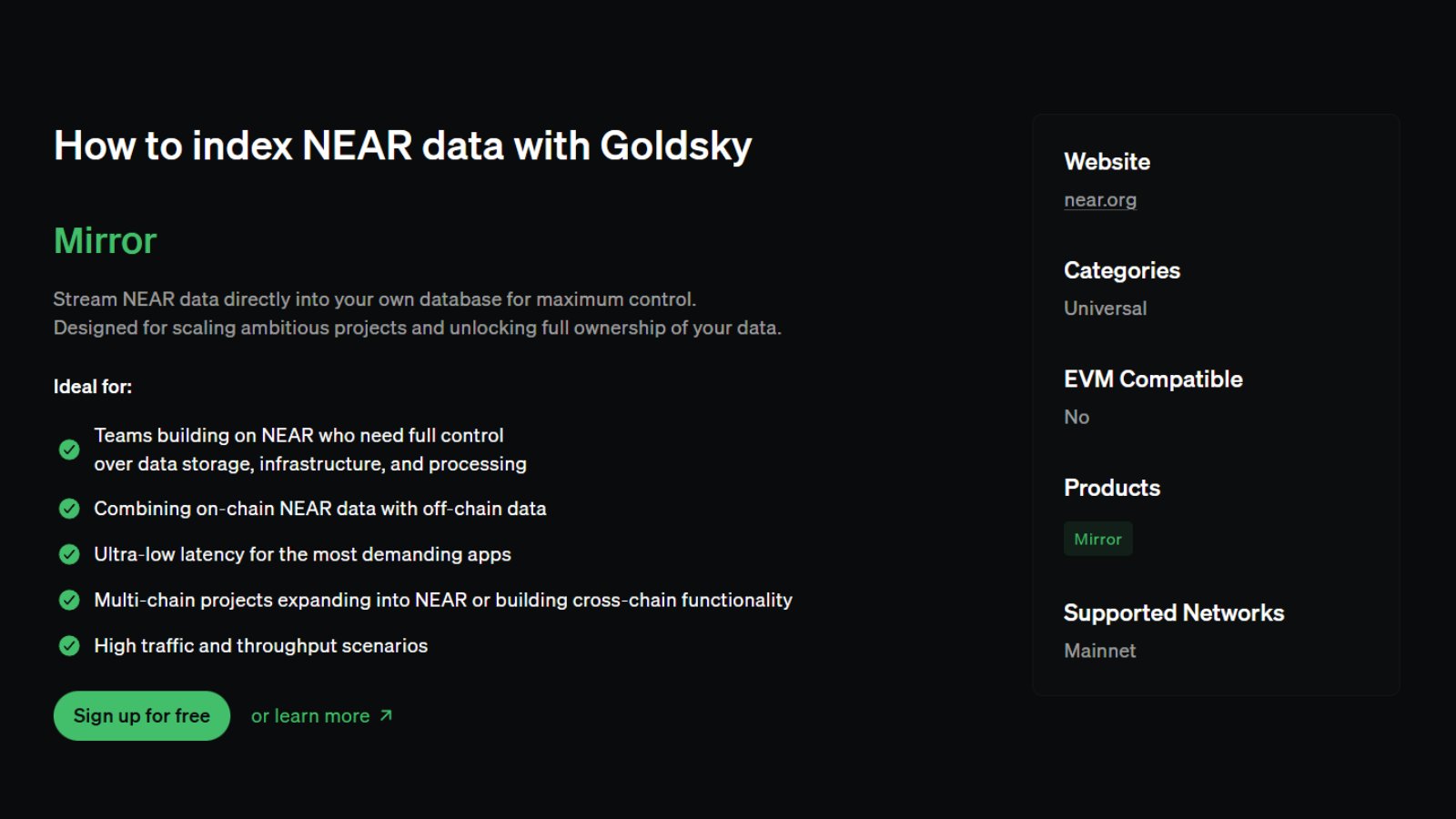Click checkmark icon beside Ultra-low latency

tap(69, 554)
